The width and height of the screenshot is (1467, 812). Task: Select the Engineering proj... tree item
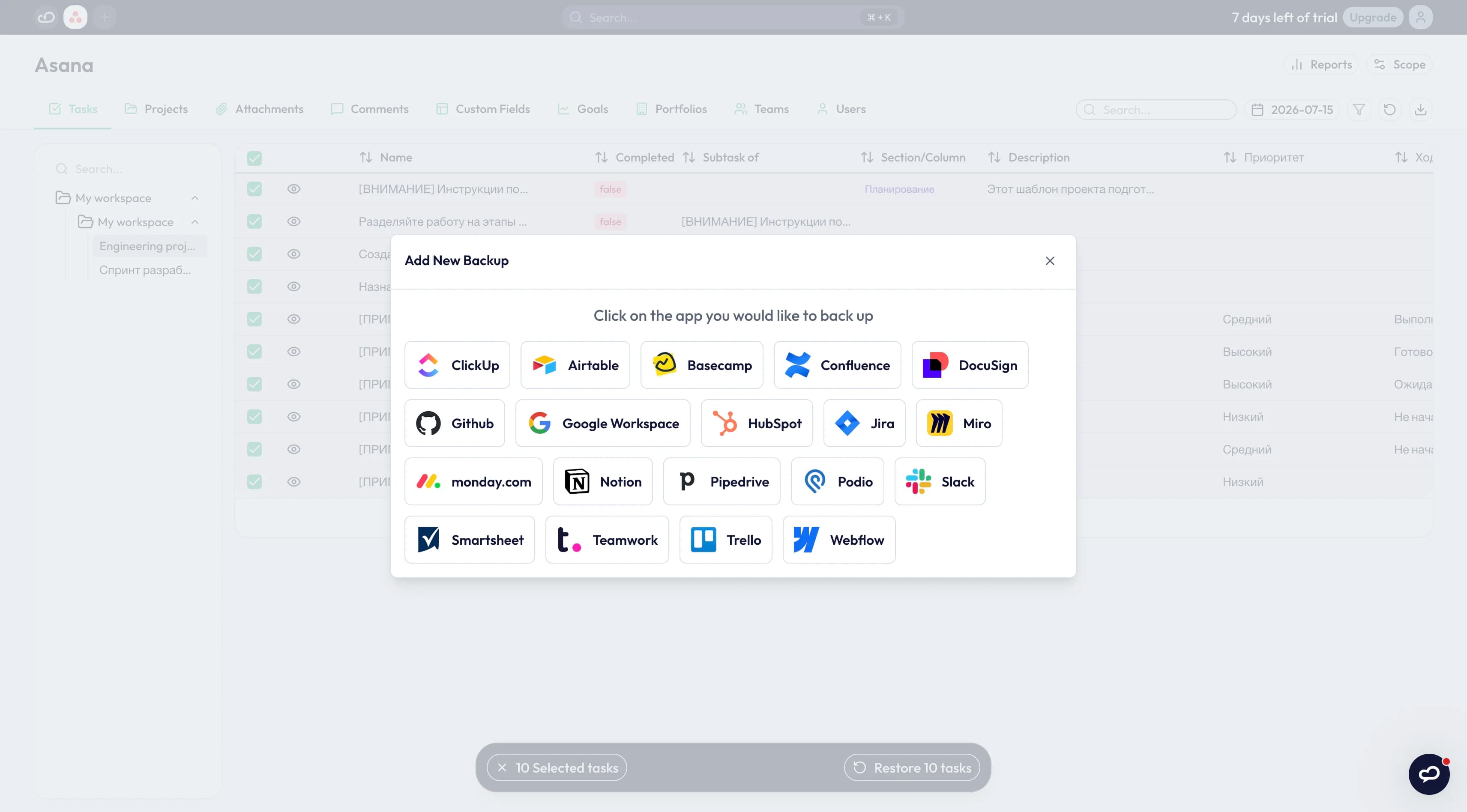tap(149, 246)
